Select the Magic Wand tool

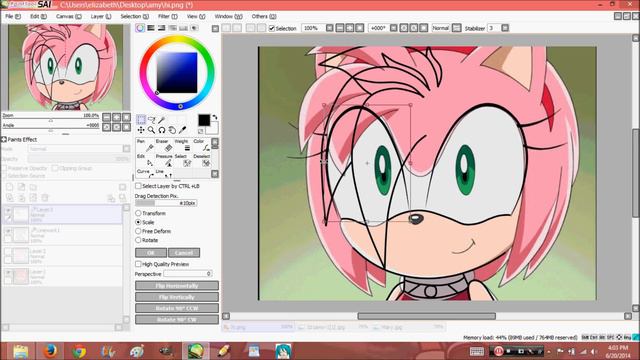(162, 119)
